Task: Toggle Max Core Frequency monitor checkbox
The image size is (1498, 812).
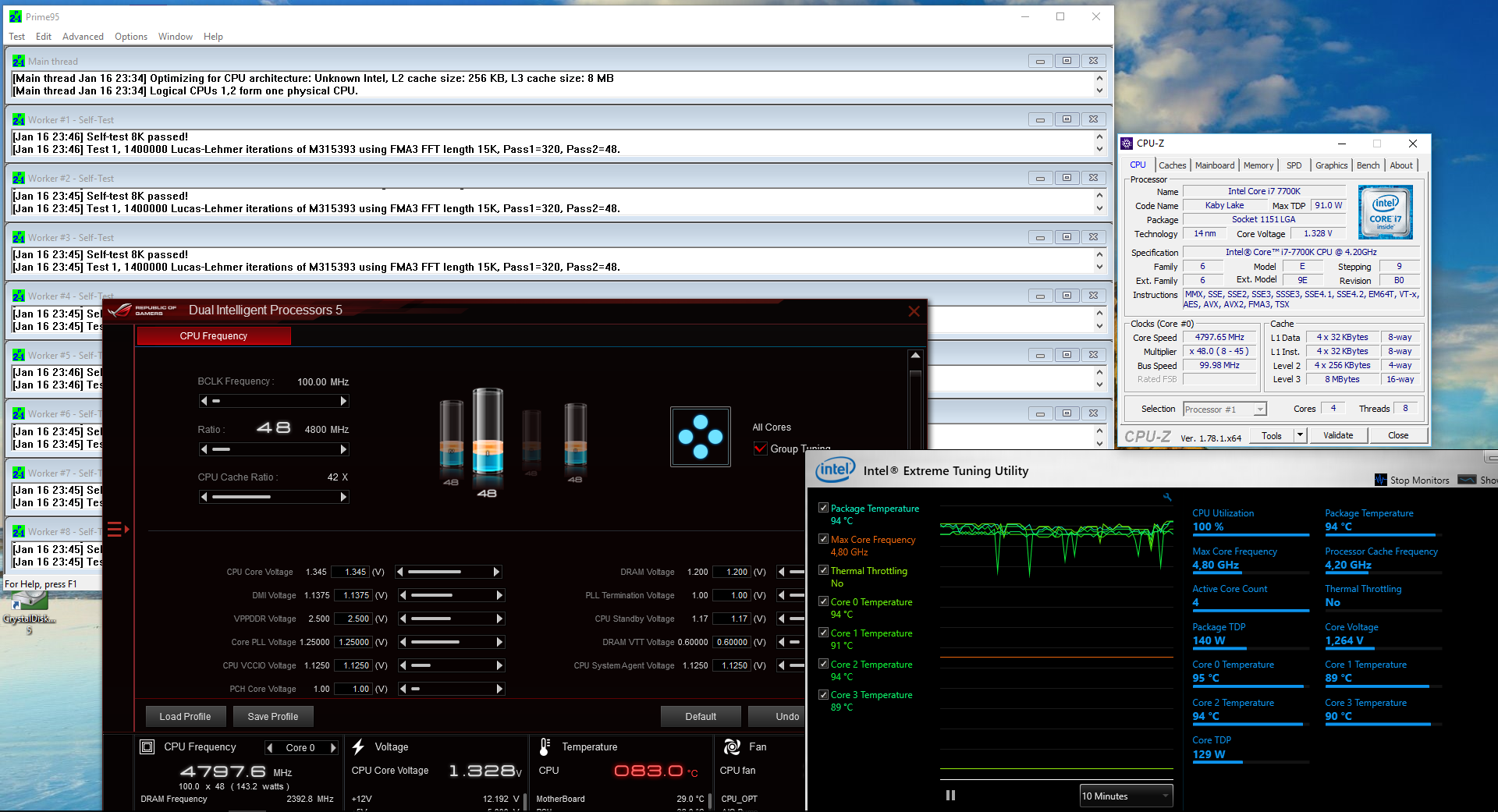Action: [x=823, y=539]
